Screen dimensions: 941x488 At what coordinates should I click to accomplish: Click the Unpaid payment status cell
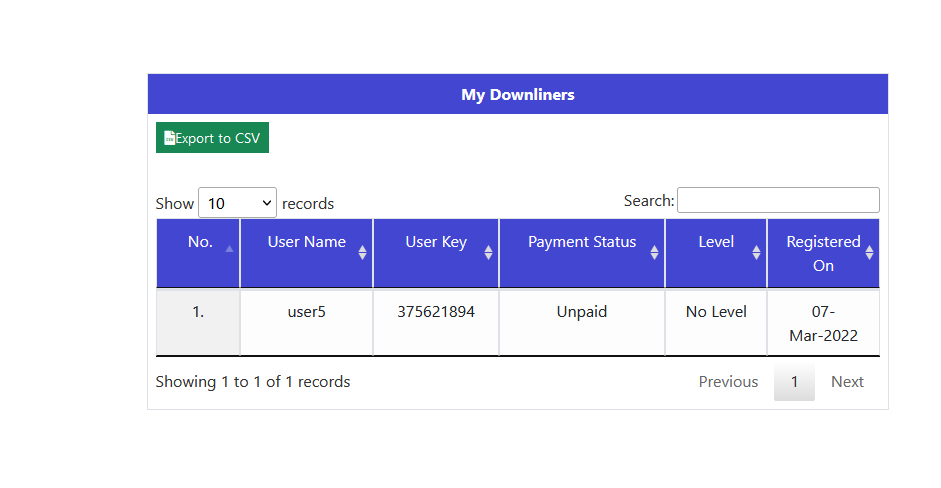[x=582, y=312]
